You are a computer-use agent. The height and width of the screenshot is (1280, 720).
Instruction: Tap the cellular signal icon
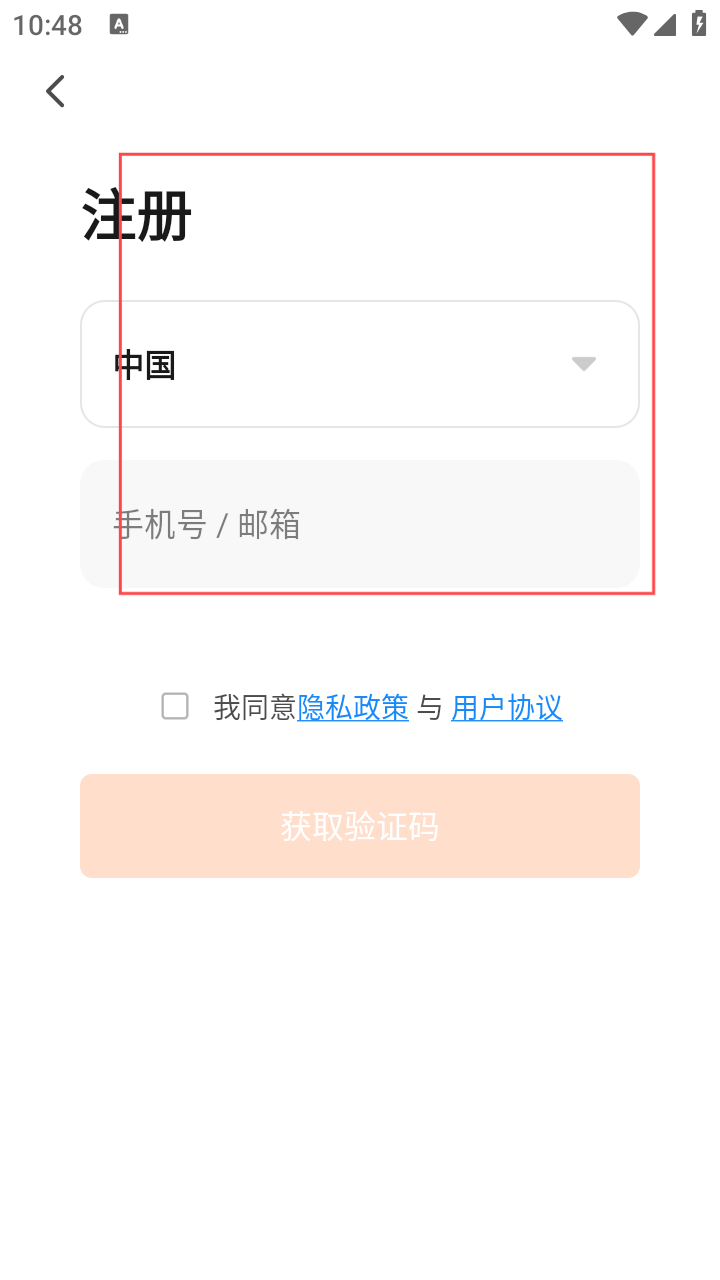pyautogui.click(x=665, y=24)
